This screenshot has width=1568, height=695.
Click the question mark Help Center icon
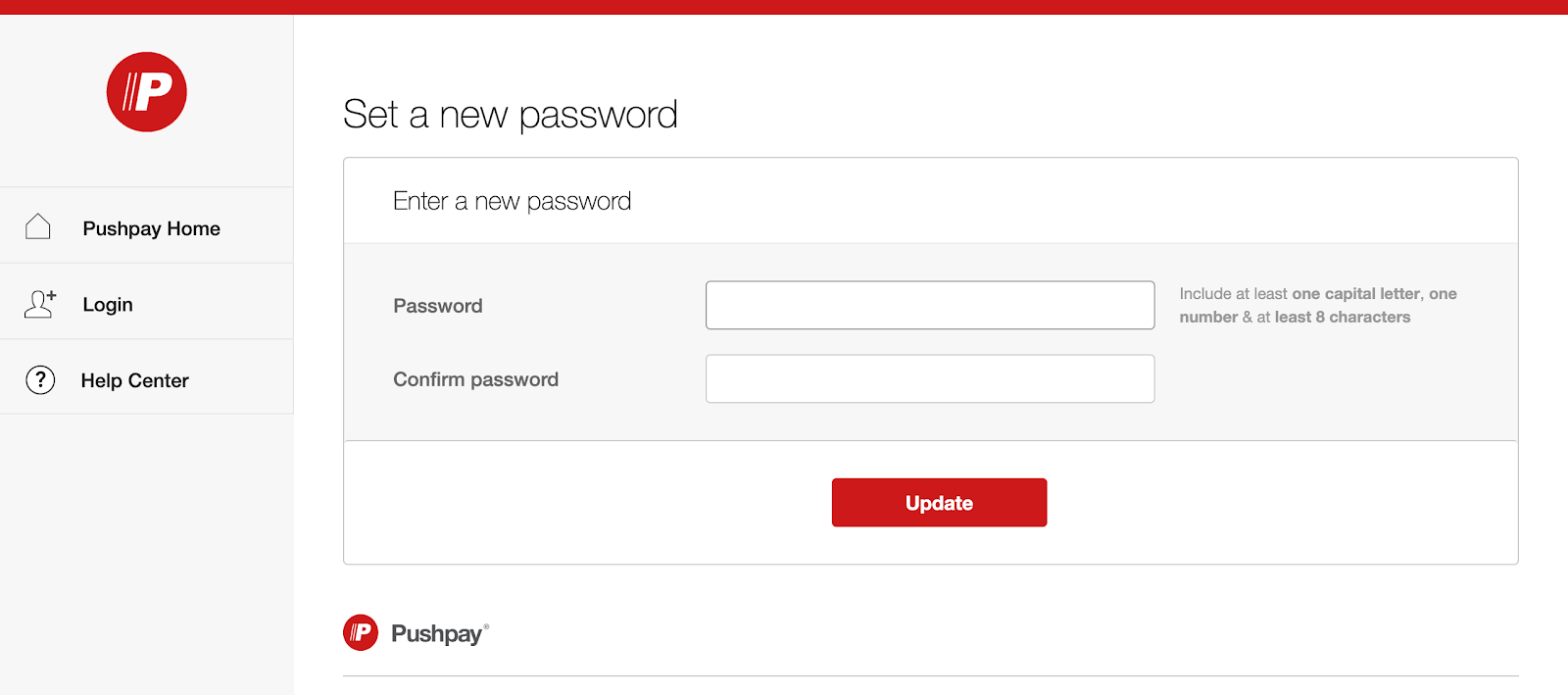[39, 379]
